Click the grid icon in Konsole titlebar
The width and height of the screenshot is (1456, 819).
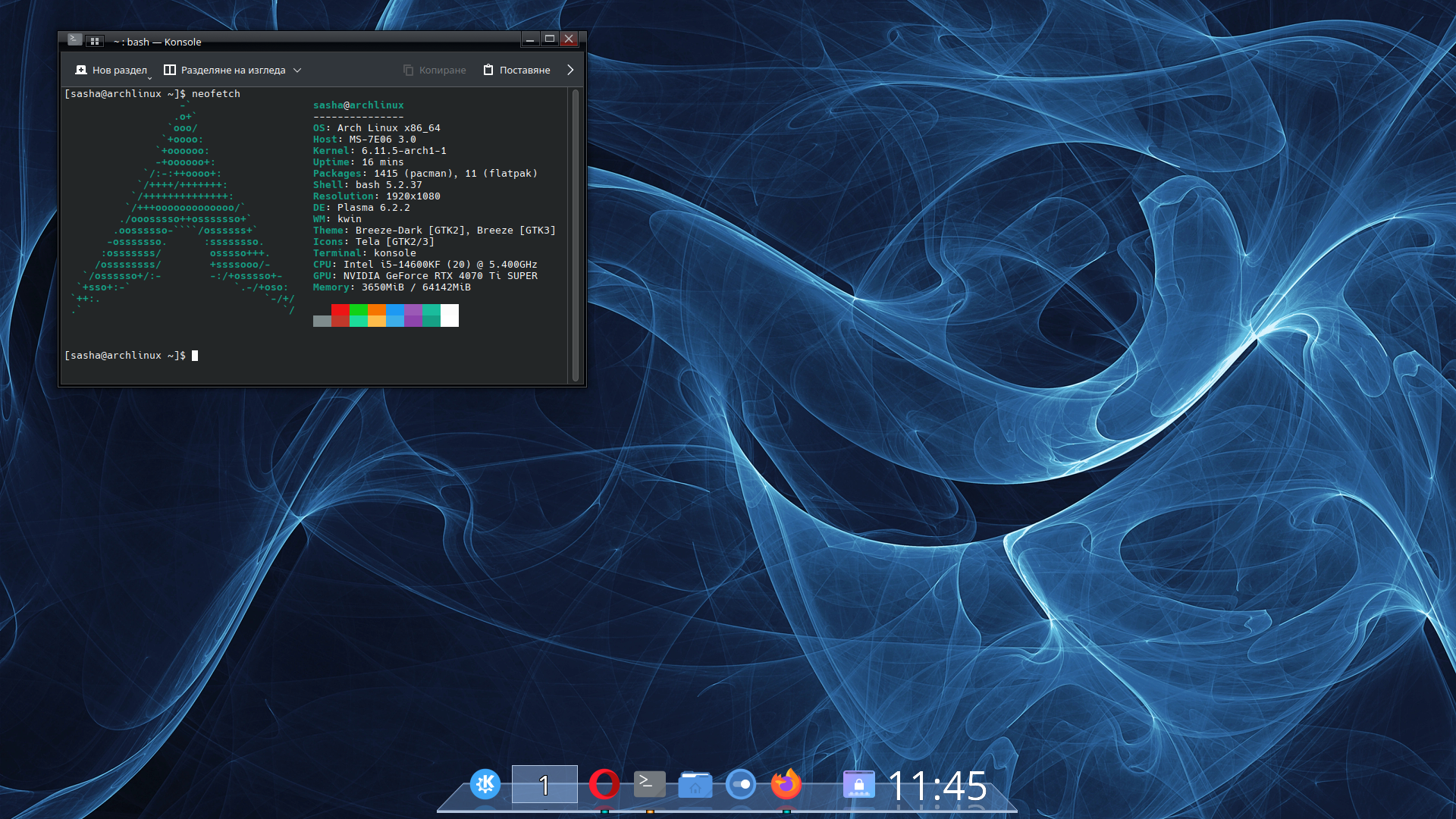click(95, 41)
